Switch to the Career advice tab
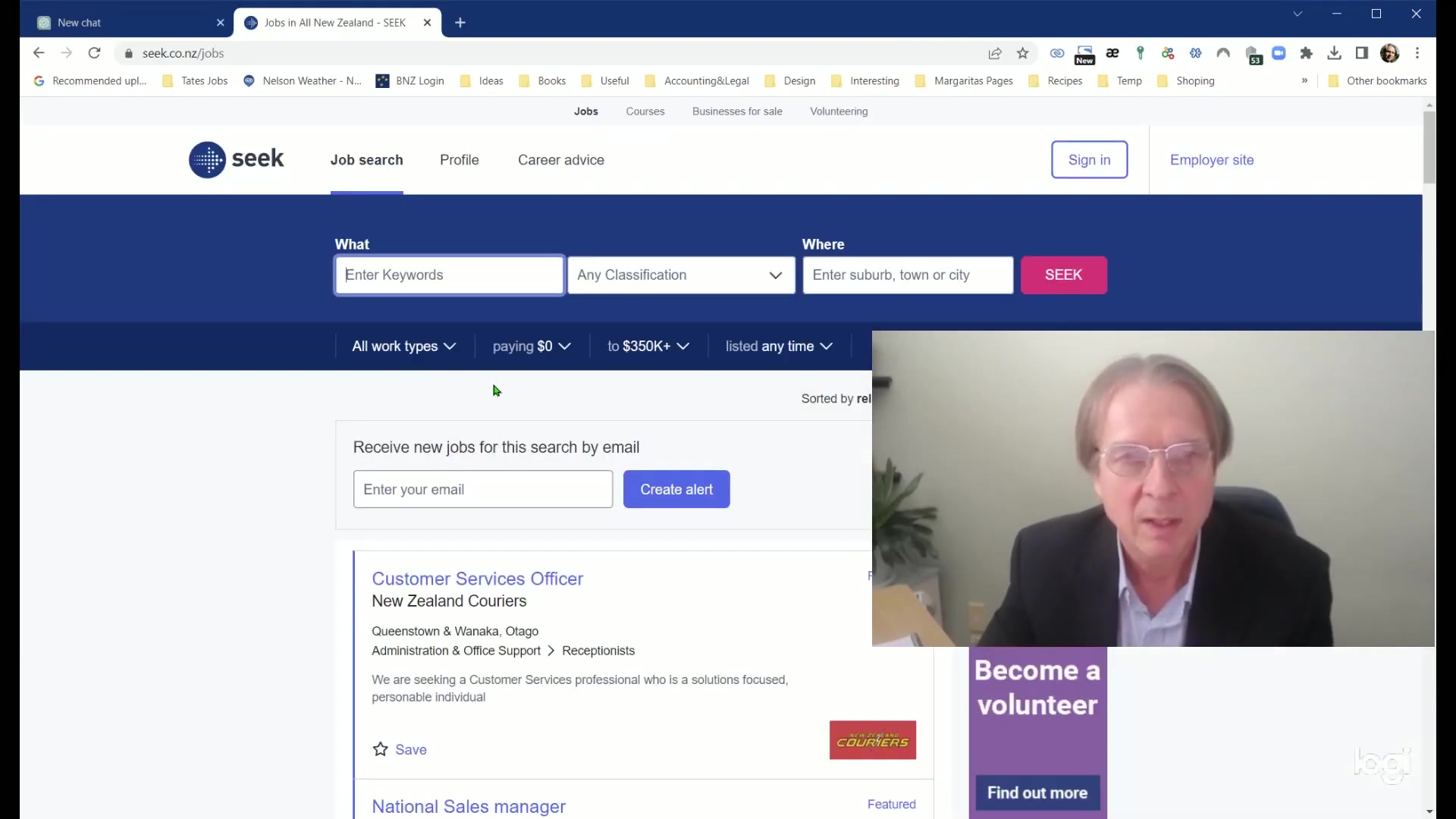Image resolution: width=1456 pixels, height=819 pixels. point(561,160)
